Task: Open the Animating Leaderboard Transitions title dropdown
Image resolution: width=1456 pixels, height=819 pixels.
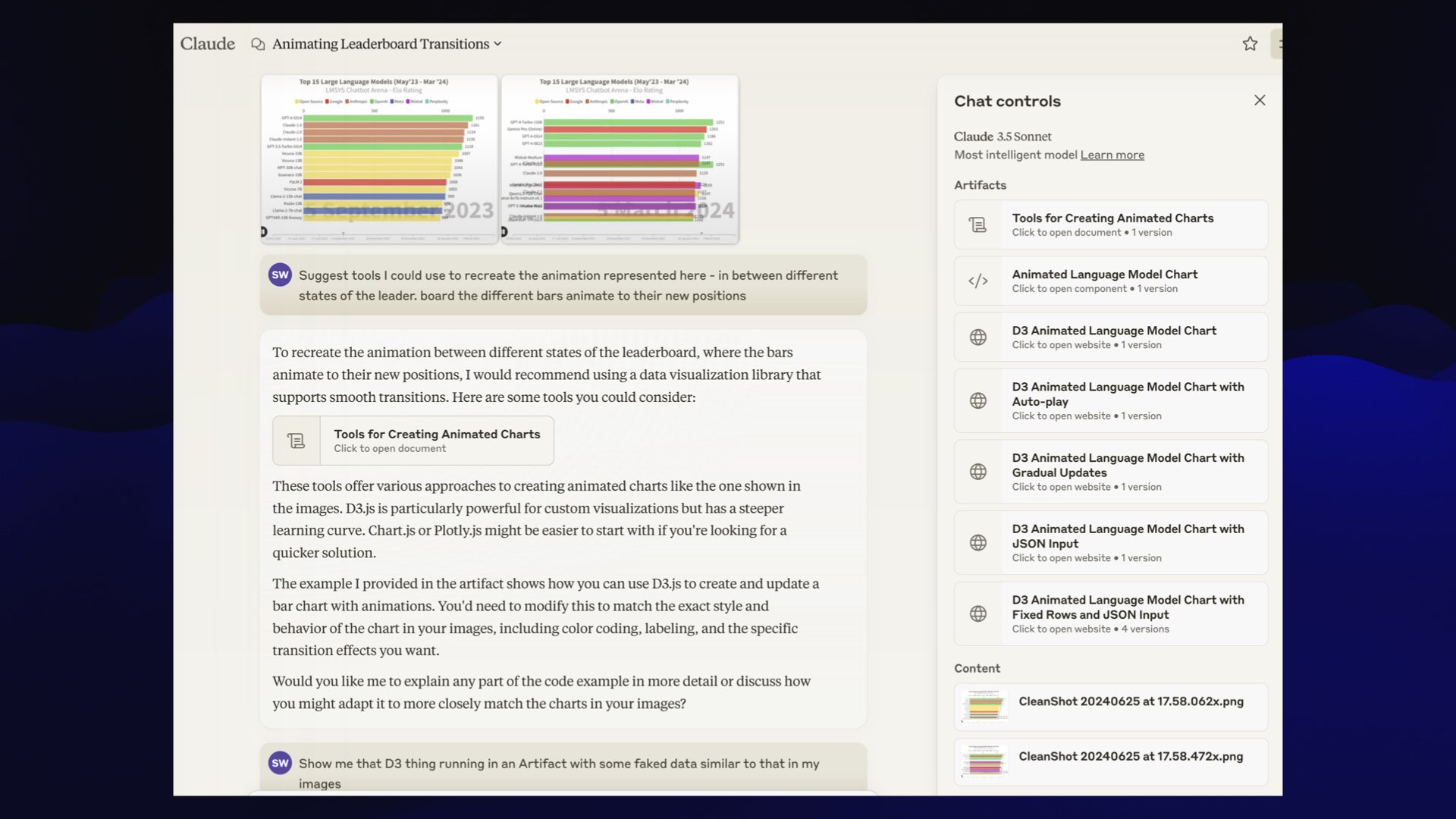Action: coord(387,44)
